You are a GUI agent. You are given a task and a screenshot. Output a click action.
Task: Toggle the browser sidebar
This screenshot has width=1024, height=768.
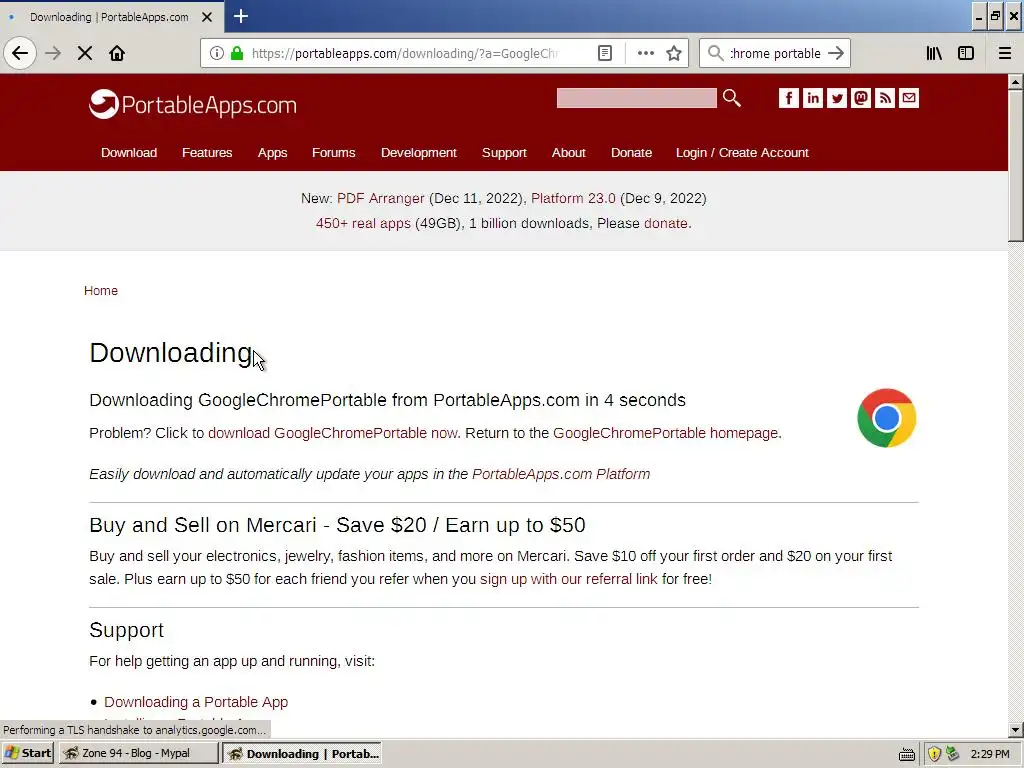(x=966, y=53)
